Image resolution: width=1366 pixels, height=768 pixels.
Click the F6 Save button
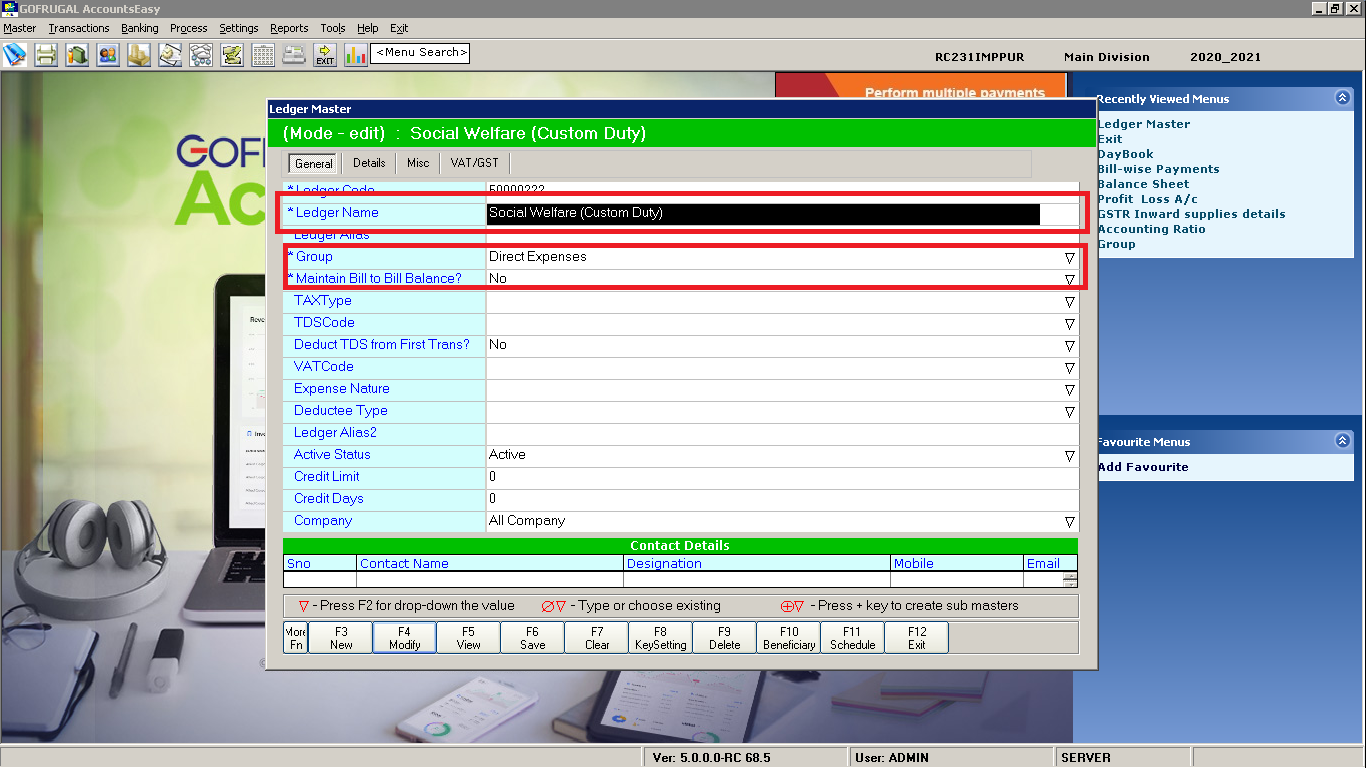click(532, 638)
